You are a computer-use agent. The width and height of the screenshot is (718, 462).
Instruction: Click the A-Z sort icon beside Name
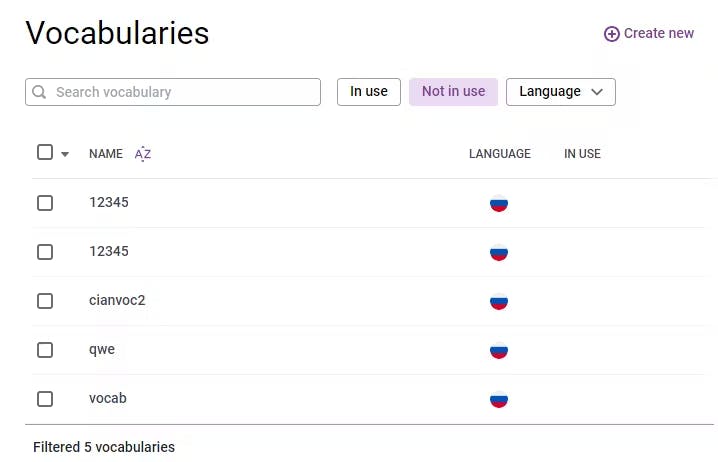(x=143, y=154)
